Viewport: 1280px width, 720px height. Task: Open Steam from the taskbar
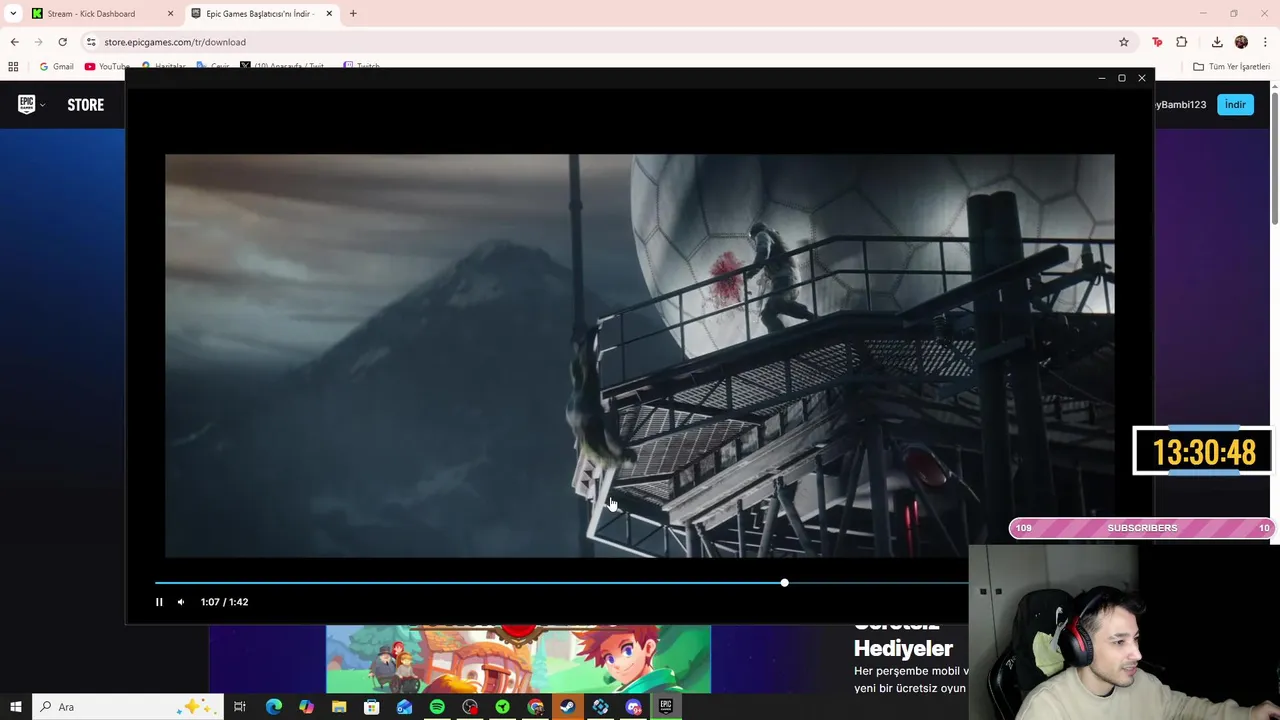click(567, 707)
